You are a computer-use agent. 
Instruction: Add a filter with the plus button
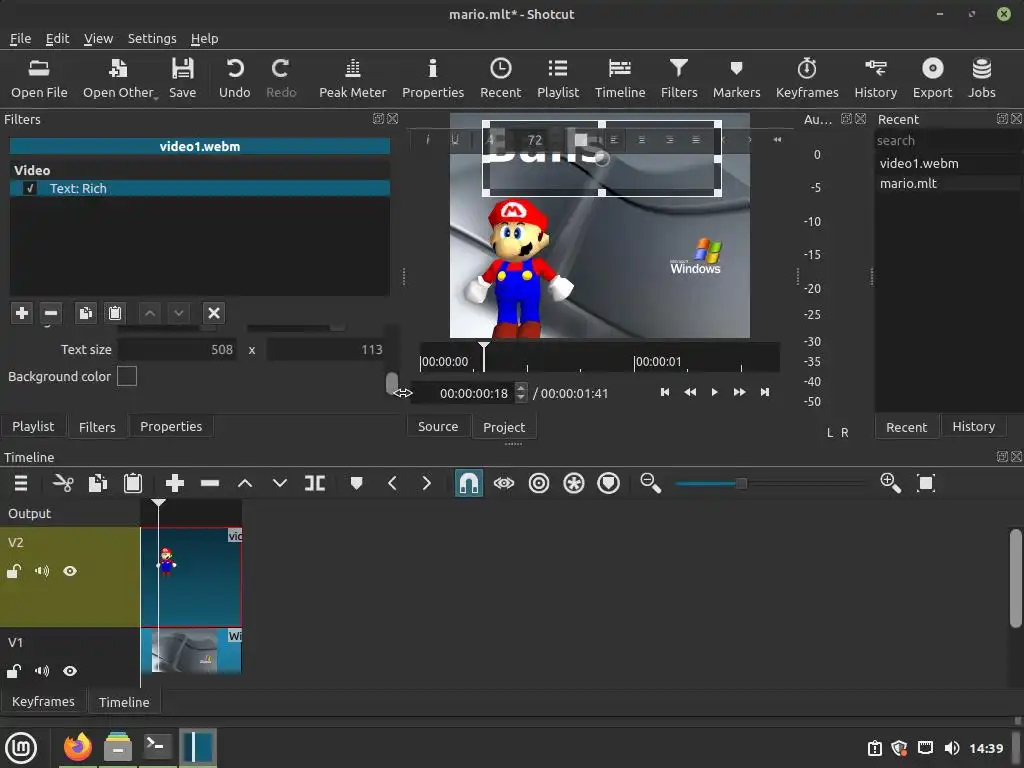21,313
